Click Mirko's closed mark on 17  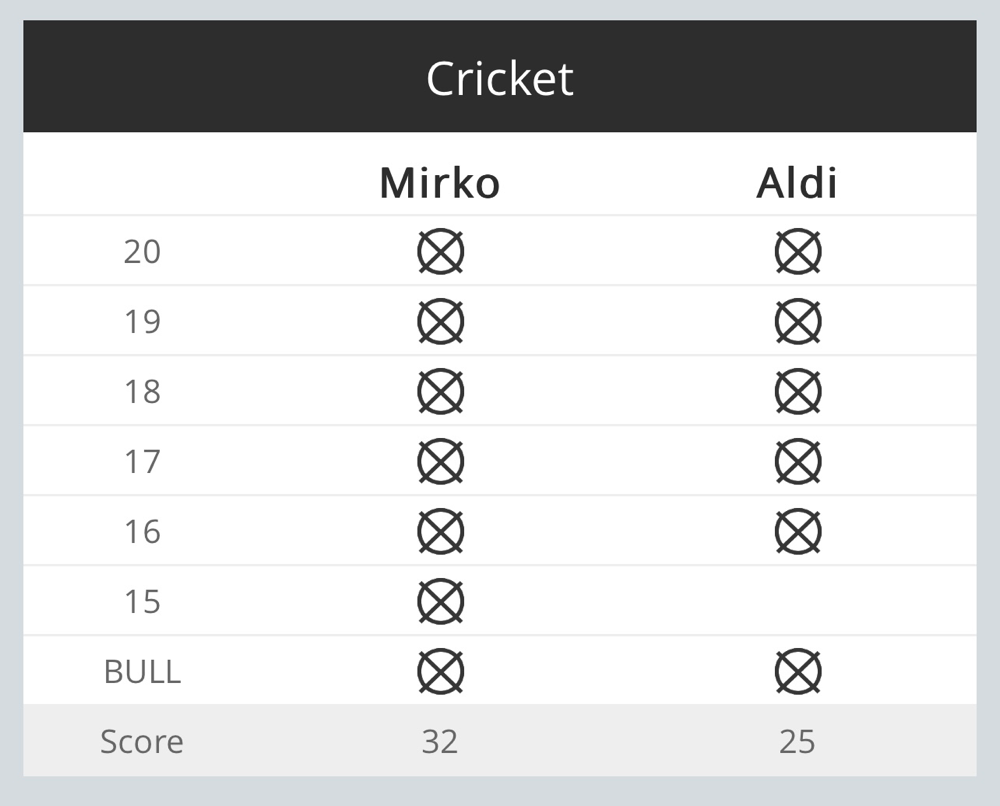440,462
